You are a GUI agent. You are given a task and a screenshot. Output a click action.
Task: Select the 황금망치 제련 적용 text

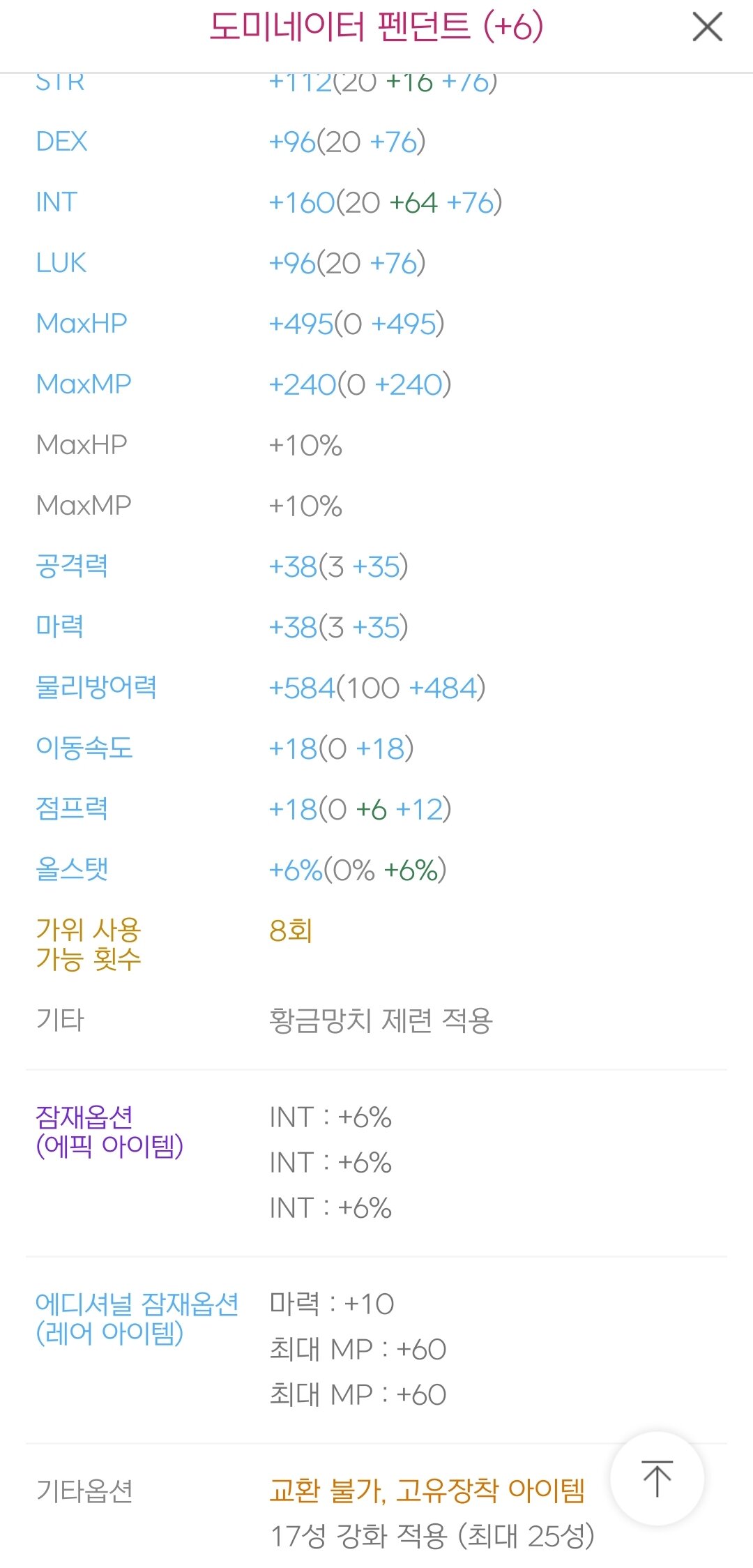pos(381,1020)
